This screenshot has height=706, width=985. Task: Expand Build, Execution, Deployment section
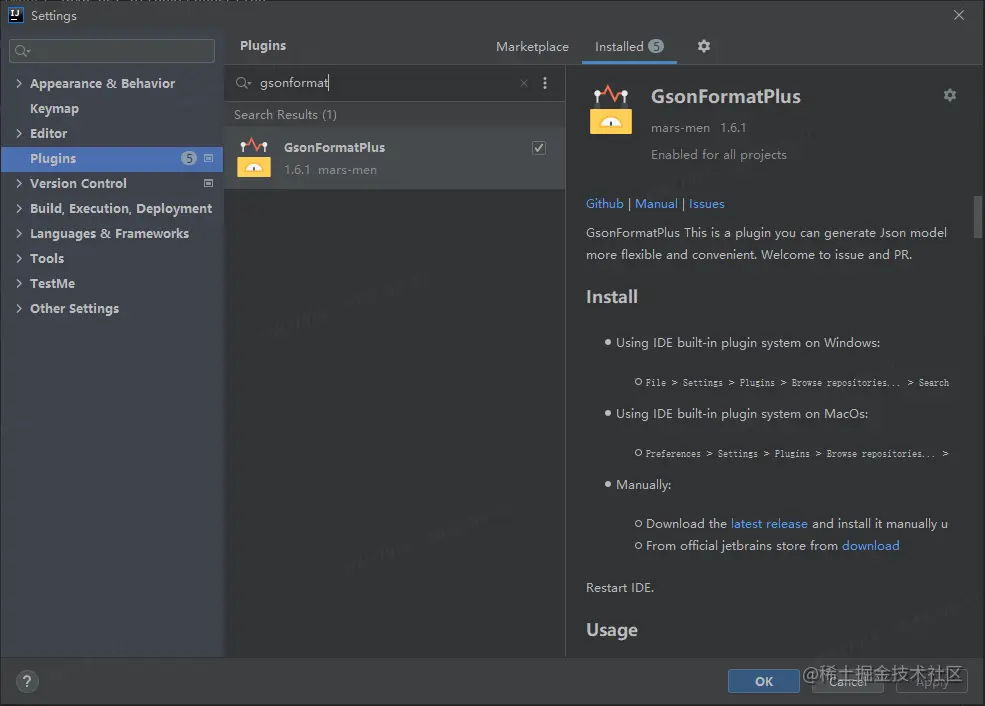[19, 209]
